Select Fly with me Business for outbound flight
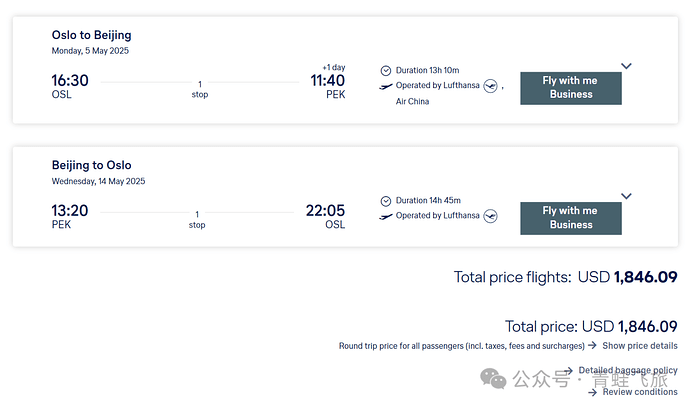The height and width of the screenshot is (406, 690). 571,88
